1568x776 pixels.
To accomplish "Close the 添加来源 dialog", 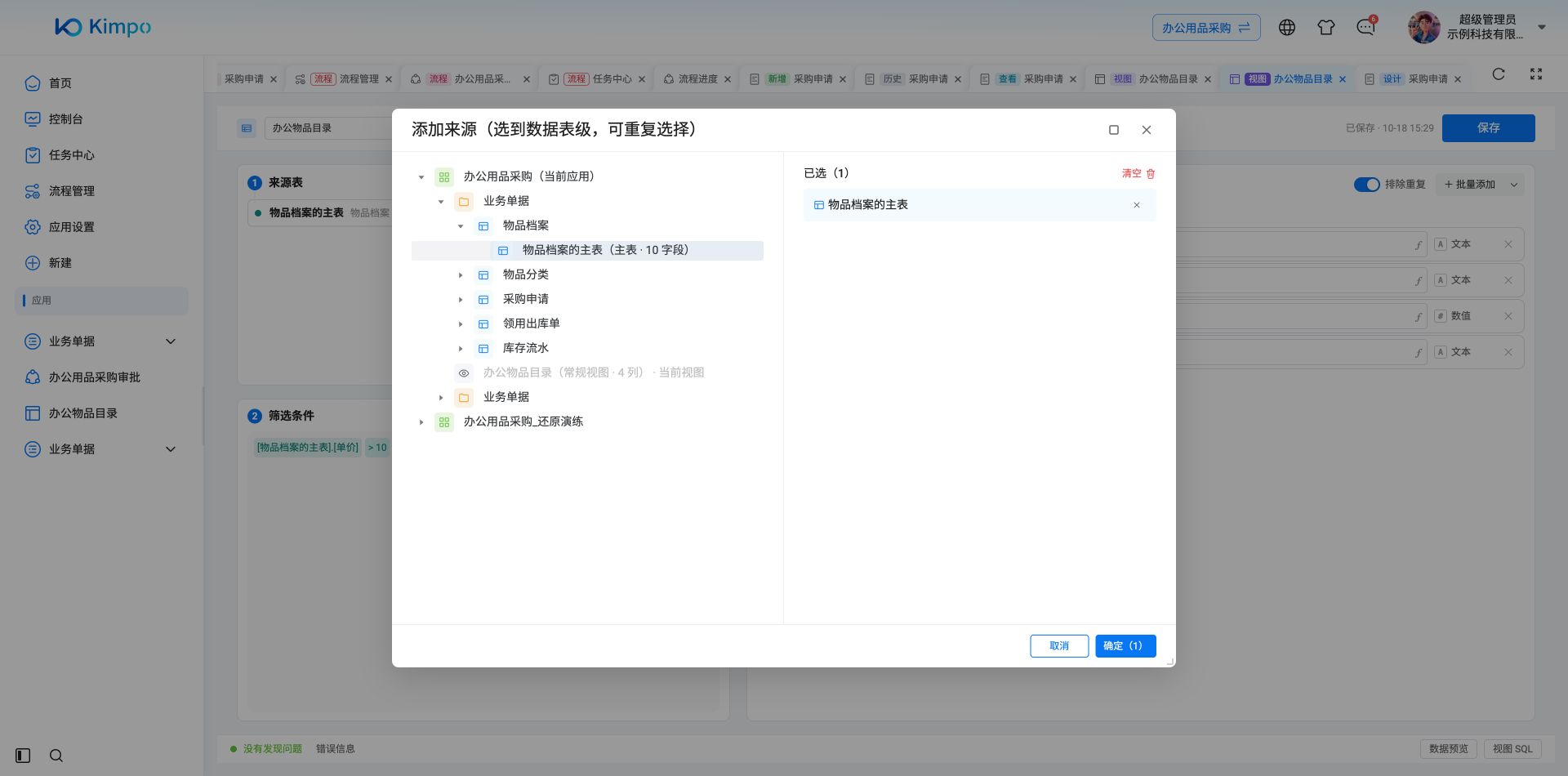I will pos(1147,130).
